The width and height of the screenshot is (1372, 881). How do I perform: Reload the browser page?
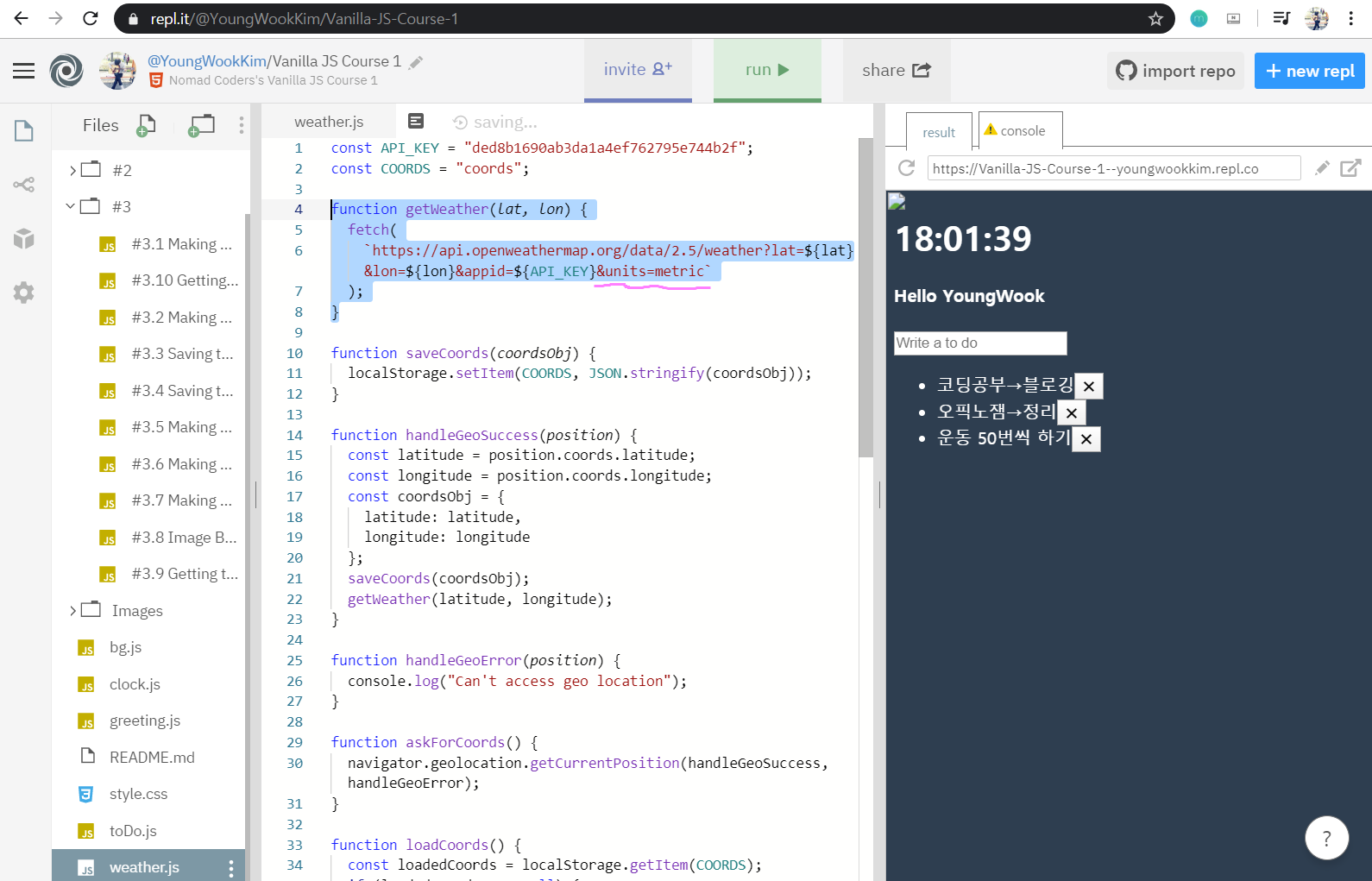click(x=91, y=18)
